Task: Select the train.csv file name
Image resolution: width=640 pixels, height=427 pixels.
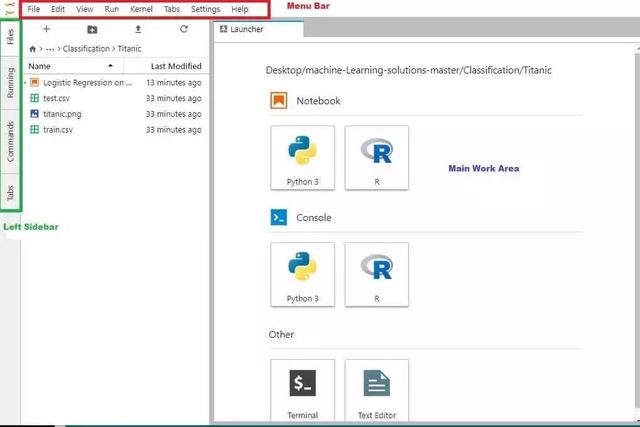Action: tap(58, 130)
